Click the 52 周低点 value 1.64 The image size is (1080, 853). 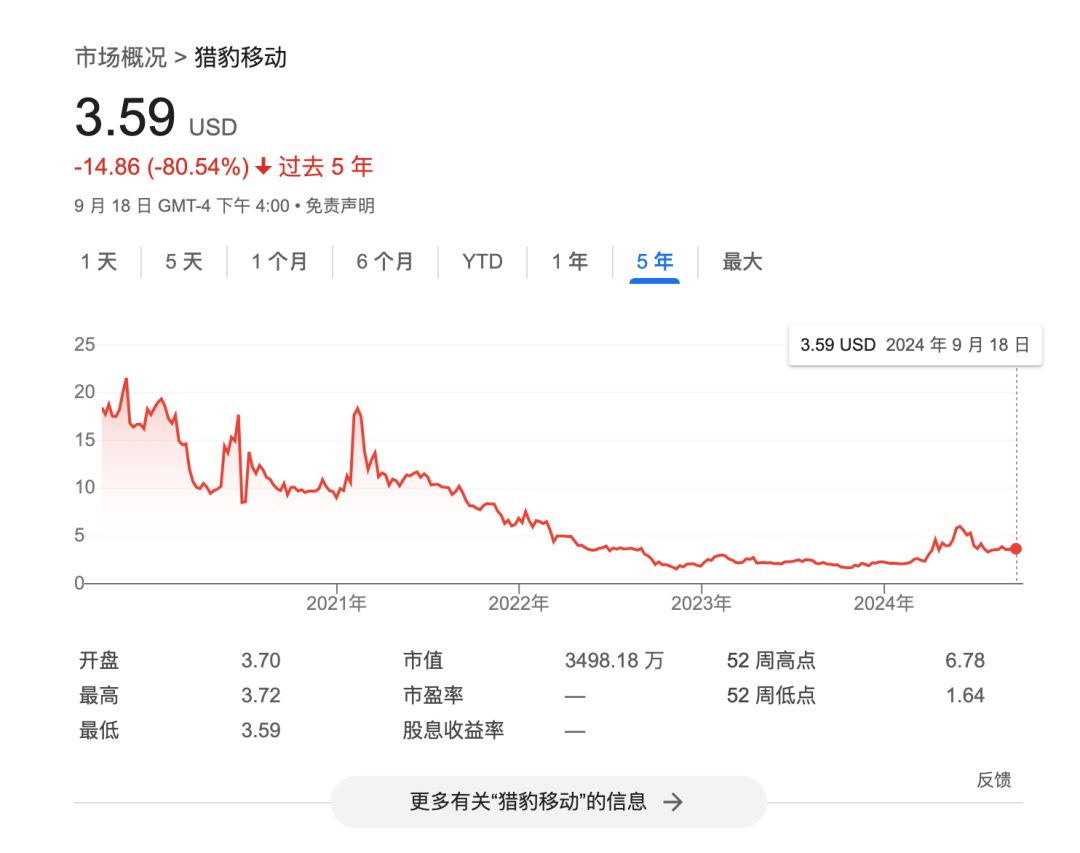click(x=965, y=695)
